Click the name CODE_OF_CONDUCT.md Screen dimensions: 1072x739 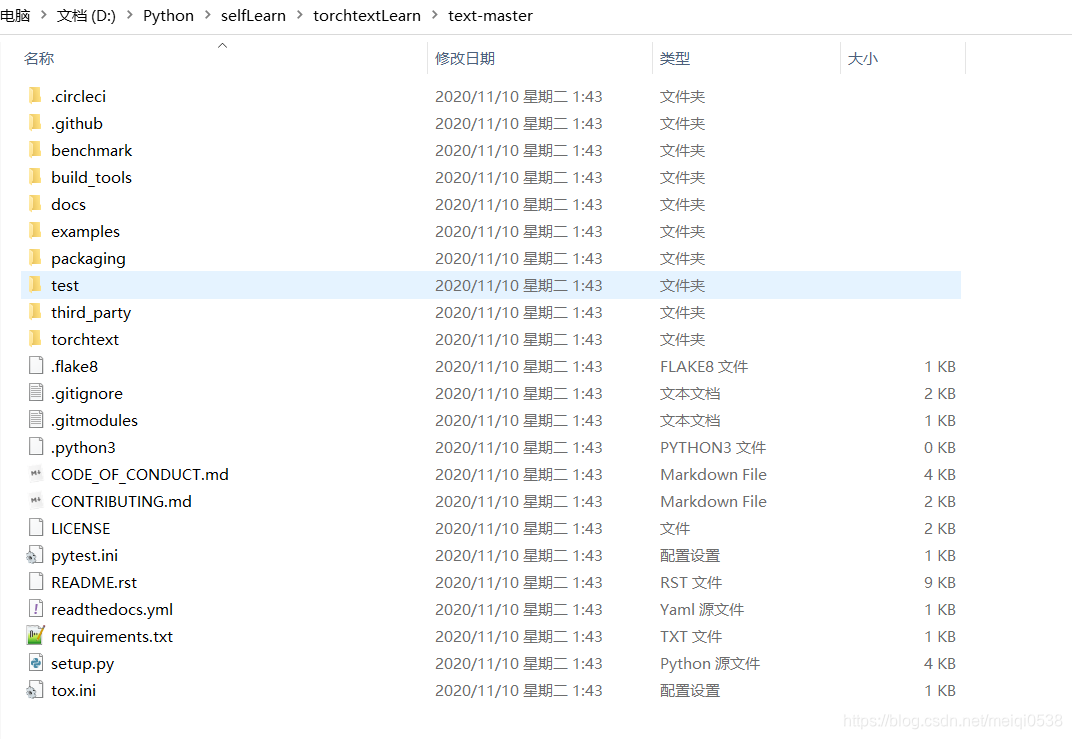(139, 474)
